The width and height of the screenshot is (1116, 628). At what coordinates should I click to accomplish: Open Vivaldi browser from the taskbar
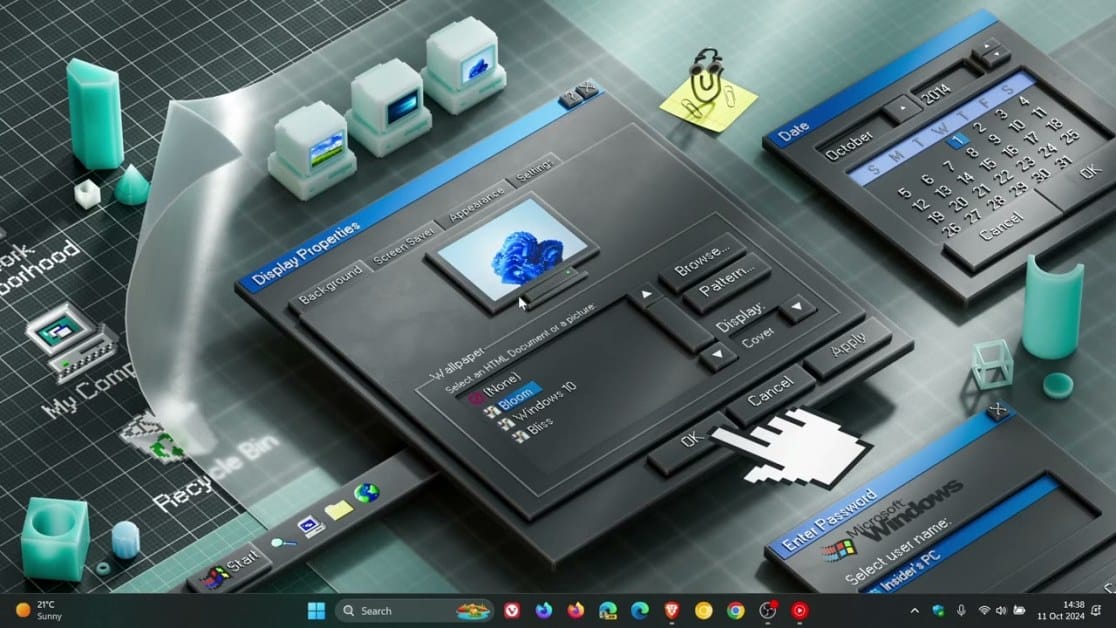tap(512, 610)
